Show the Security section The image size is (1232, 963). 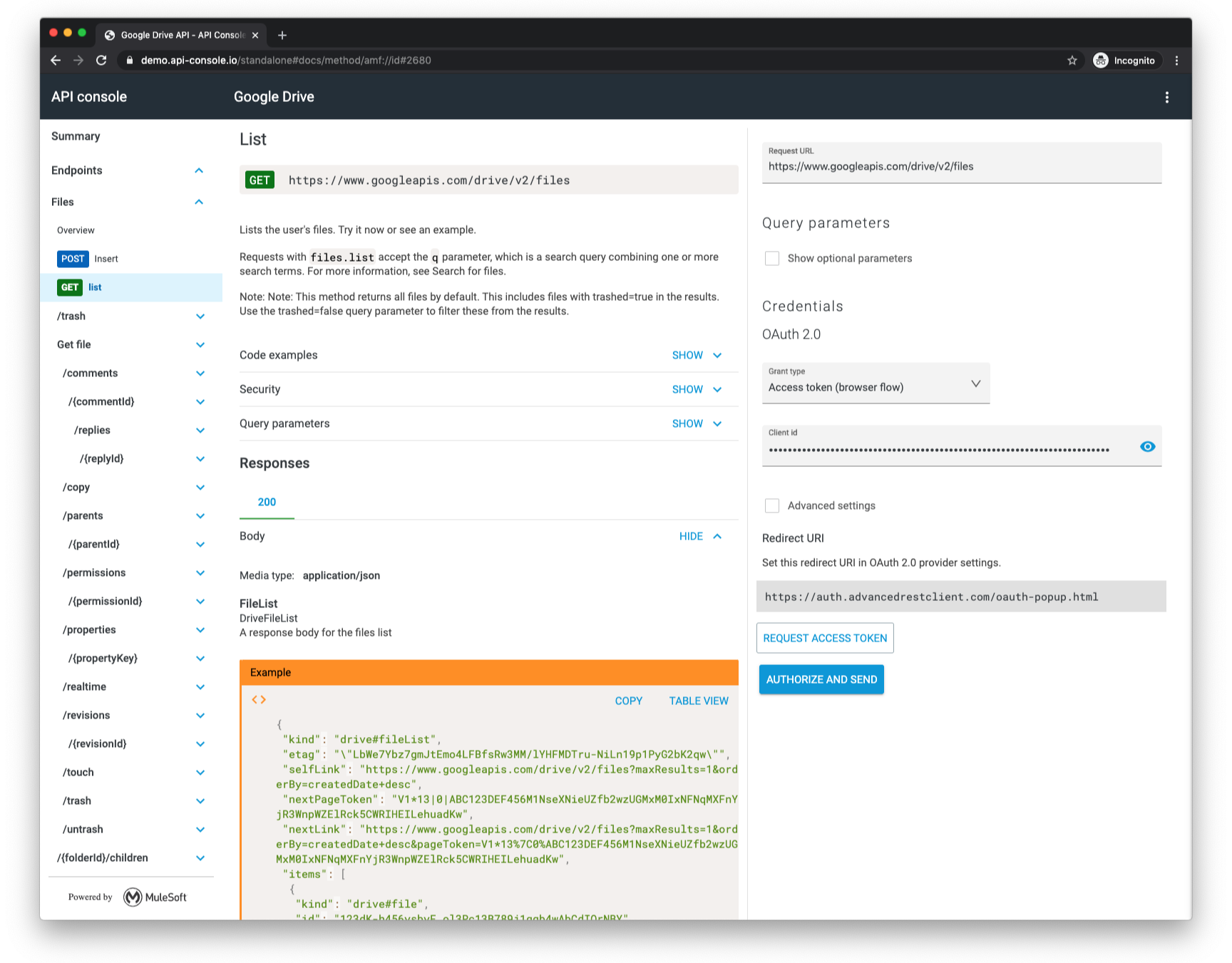pos(697,389)
